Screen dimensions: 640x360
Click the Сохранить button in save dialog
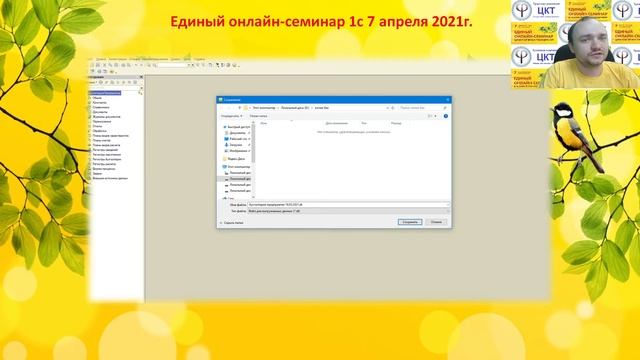pos(410,222)
